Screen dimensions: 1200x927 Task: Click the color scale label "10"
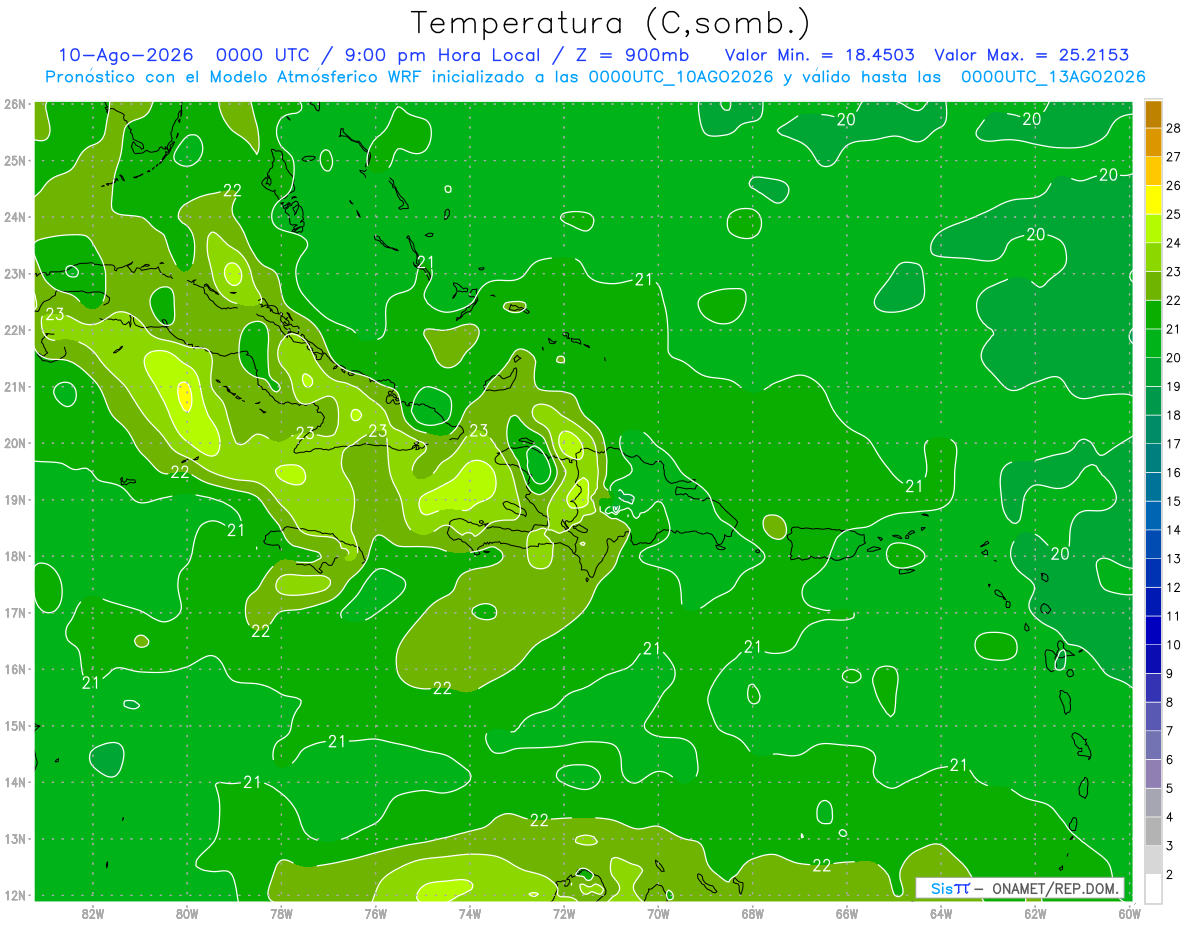pyautogui.click(x=1174, y=645)
